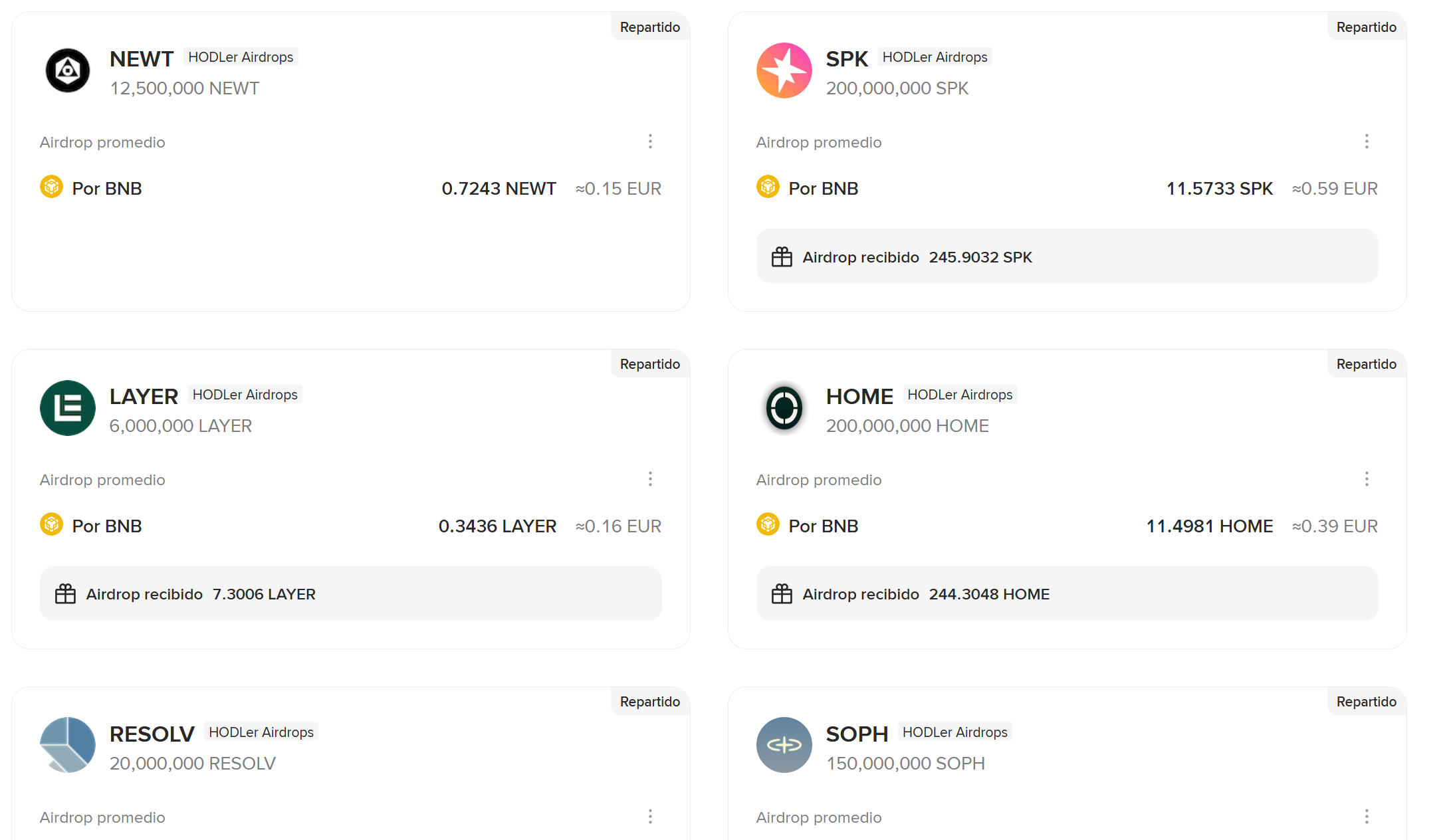The height and width of the screenshot is (840, 1455).
Task: Click the SOPH token logo
Action: click(x=784, y=745)
